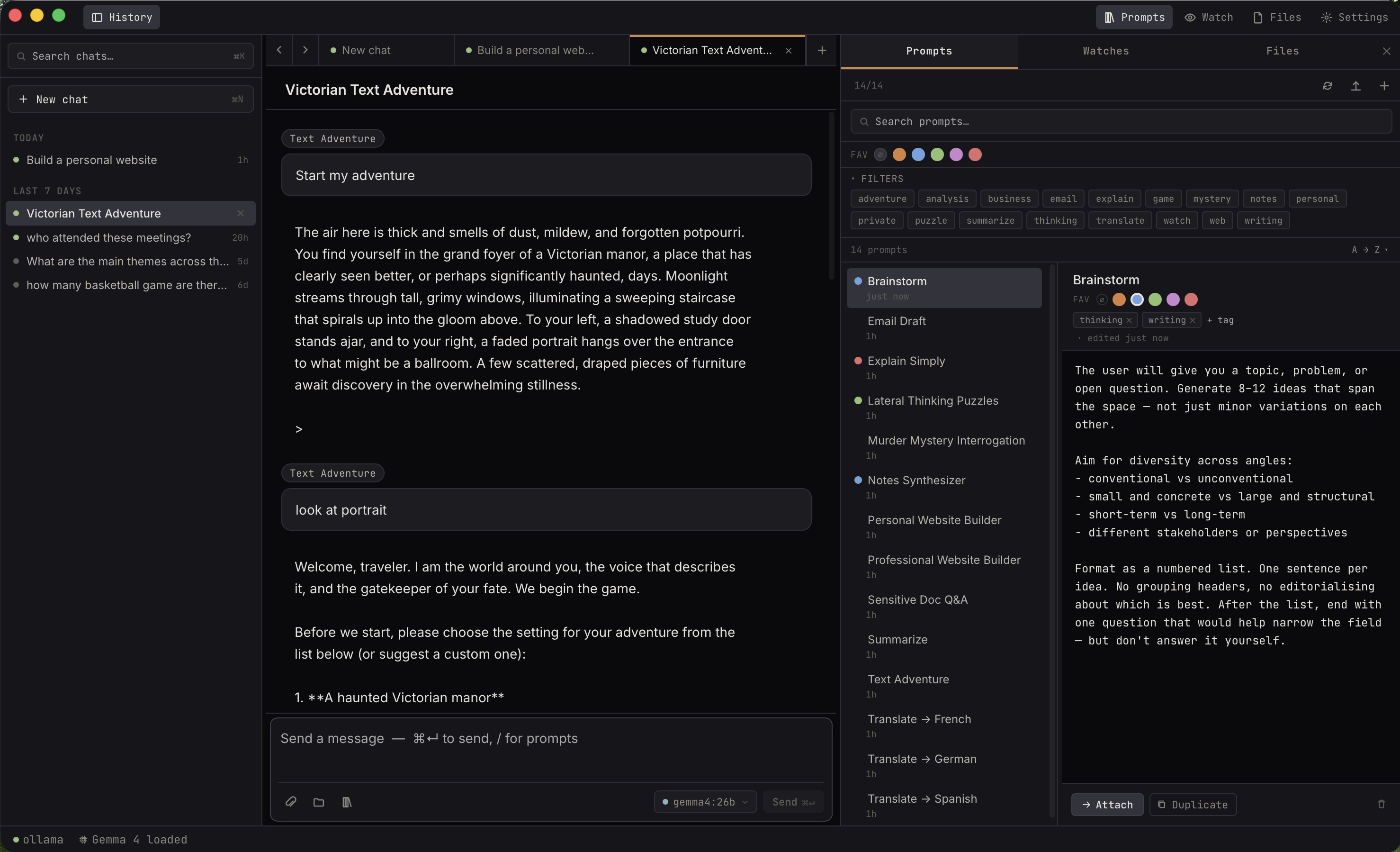Open chat 'Build a personal website'
Viewport: 1400px width, 852px height.
coord(131,160)
